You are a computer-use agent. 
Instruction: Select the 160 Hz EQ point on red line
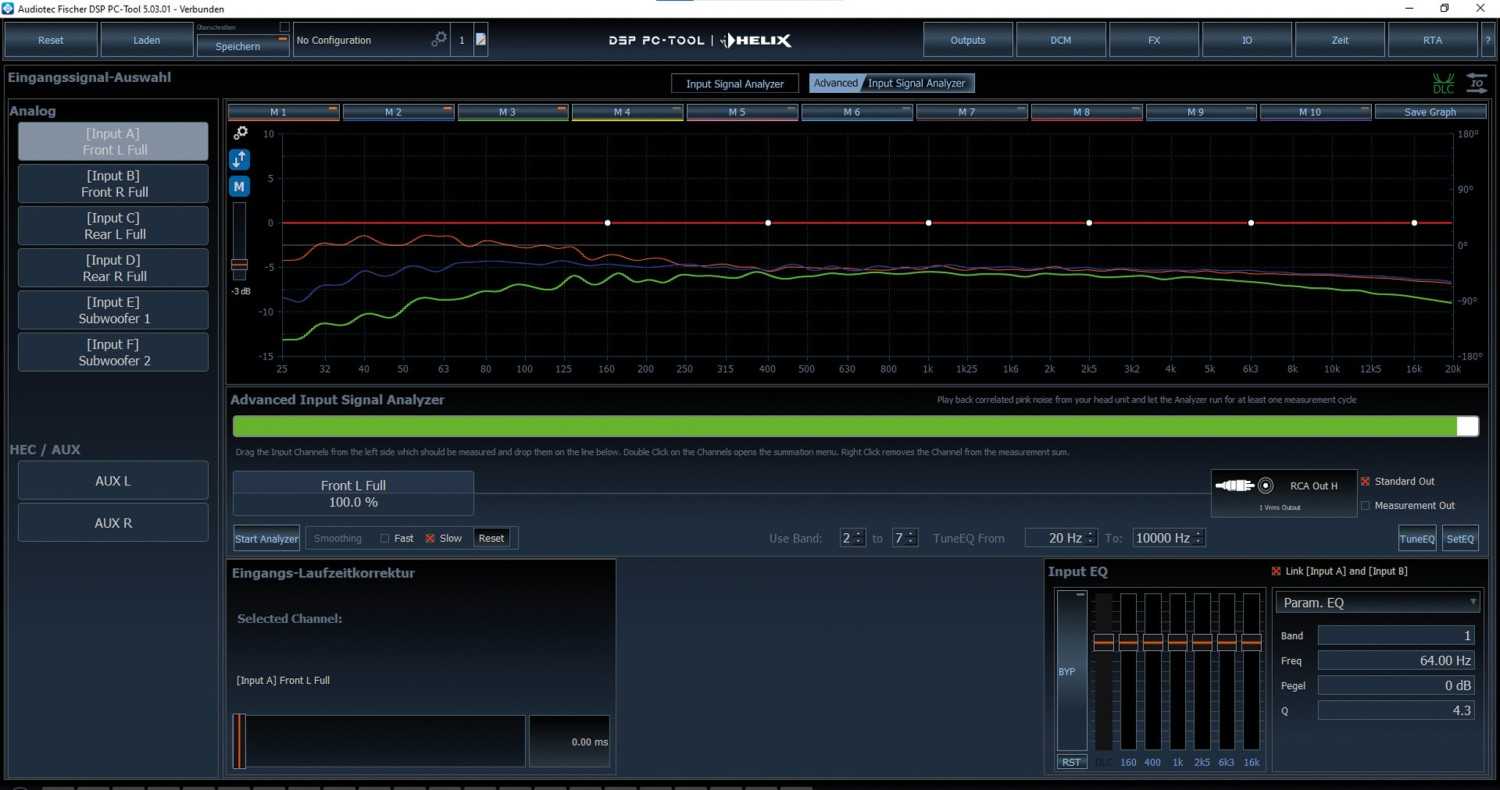[x=607, y=223]
